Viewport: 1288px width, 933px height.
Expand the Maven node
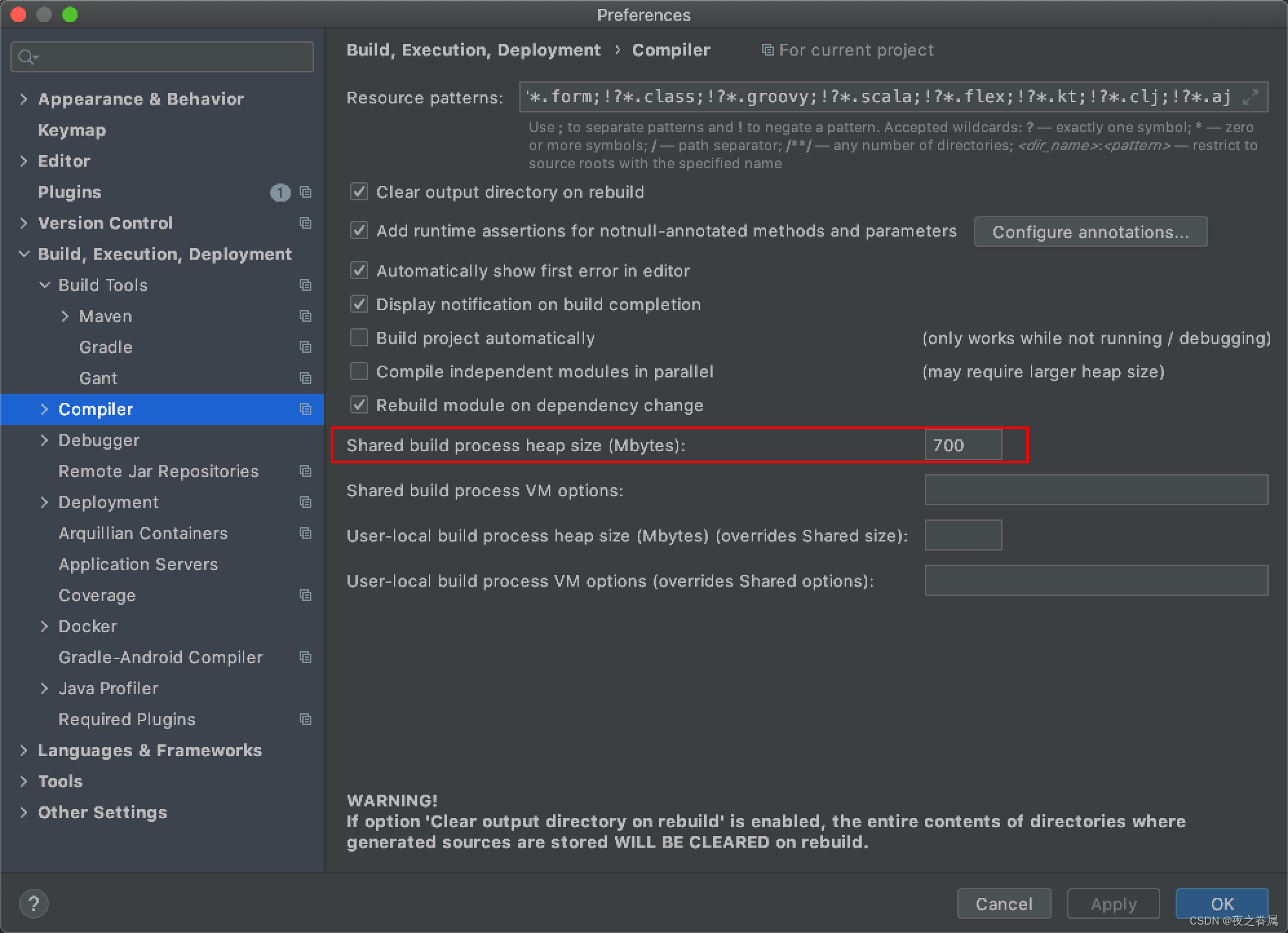pyautogui.click(x=65, y=316)
